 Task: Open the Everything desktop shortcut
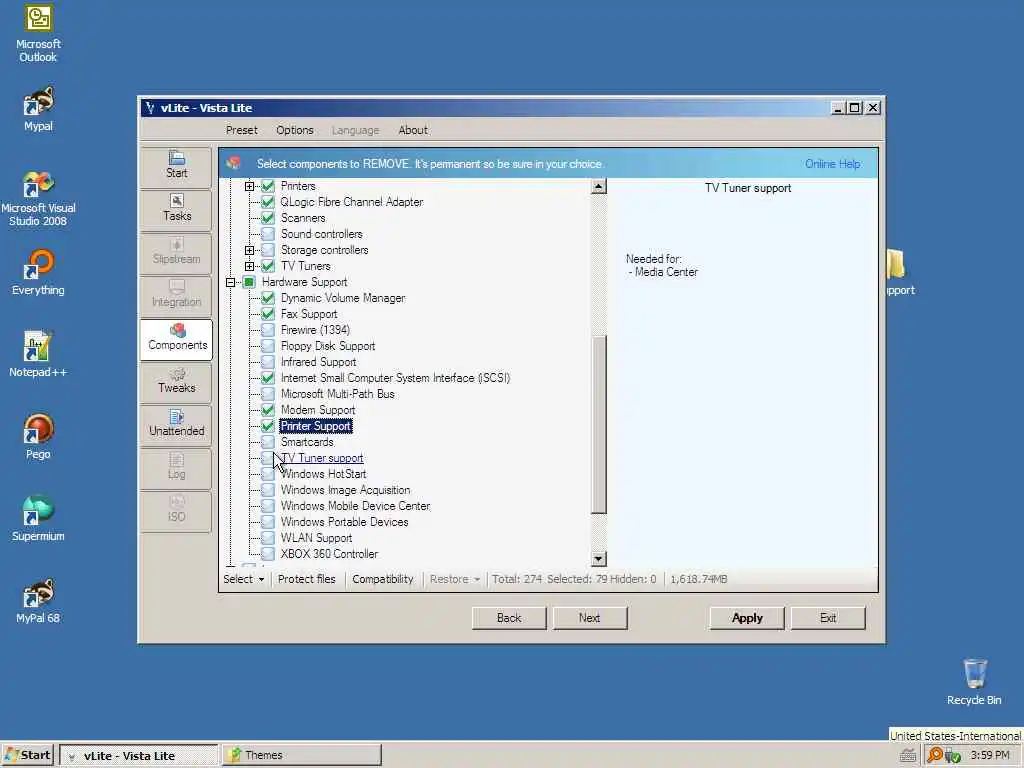pyautogui.click(x=38, y=273)
